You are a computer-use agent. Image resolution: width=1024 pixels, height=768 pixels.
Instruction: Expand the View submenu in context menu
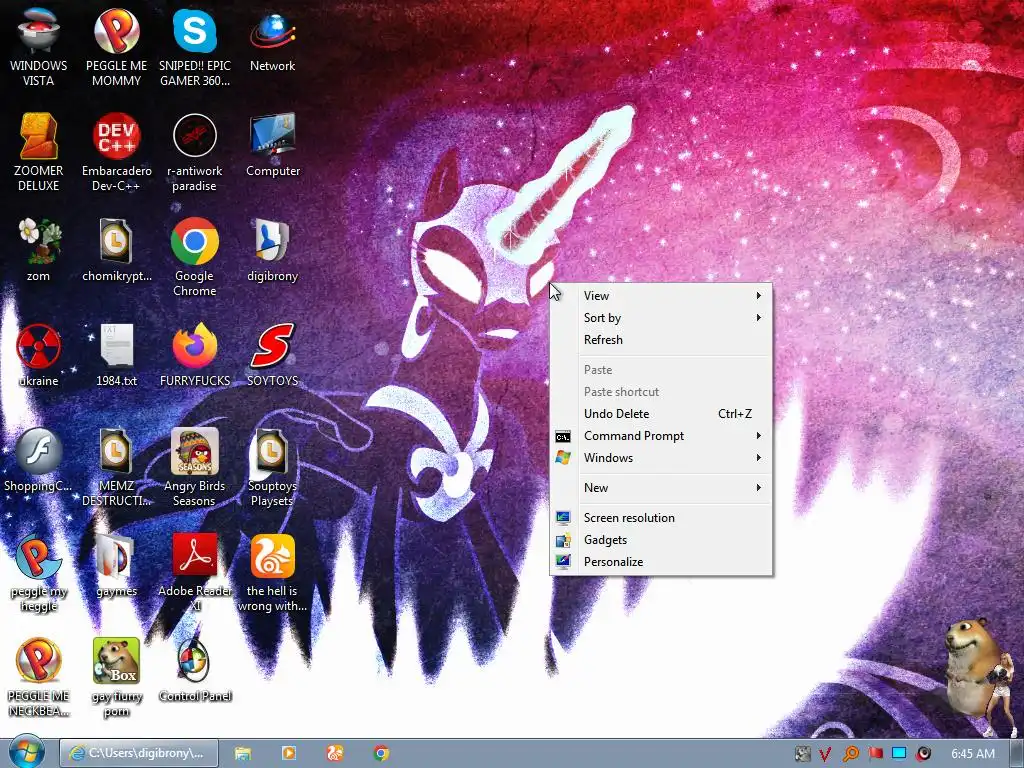pyautogui.click(x=661, y=296)
